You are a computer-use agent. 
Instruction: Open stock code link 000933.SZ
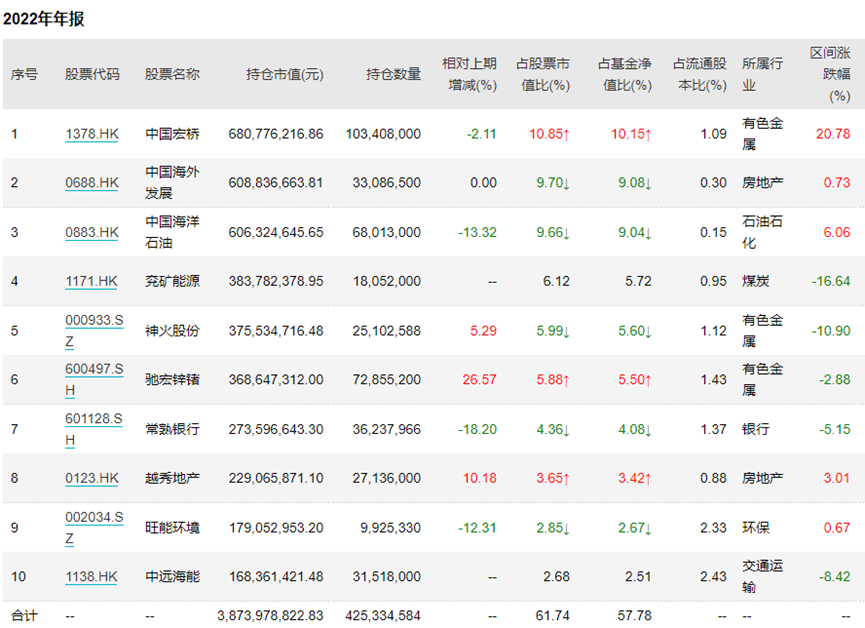[x=94, y=331]
